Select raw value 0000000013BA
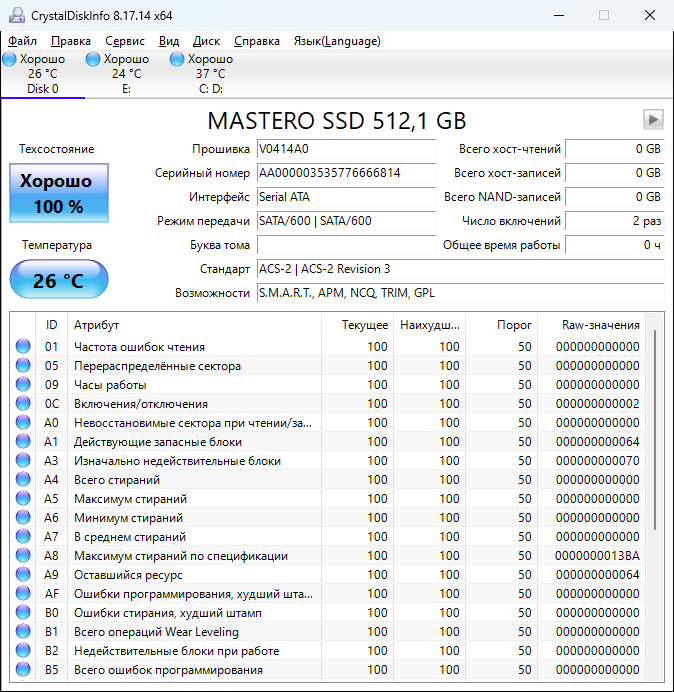Screen dimensions: 674x692 pos(597,556)
